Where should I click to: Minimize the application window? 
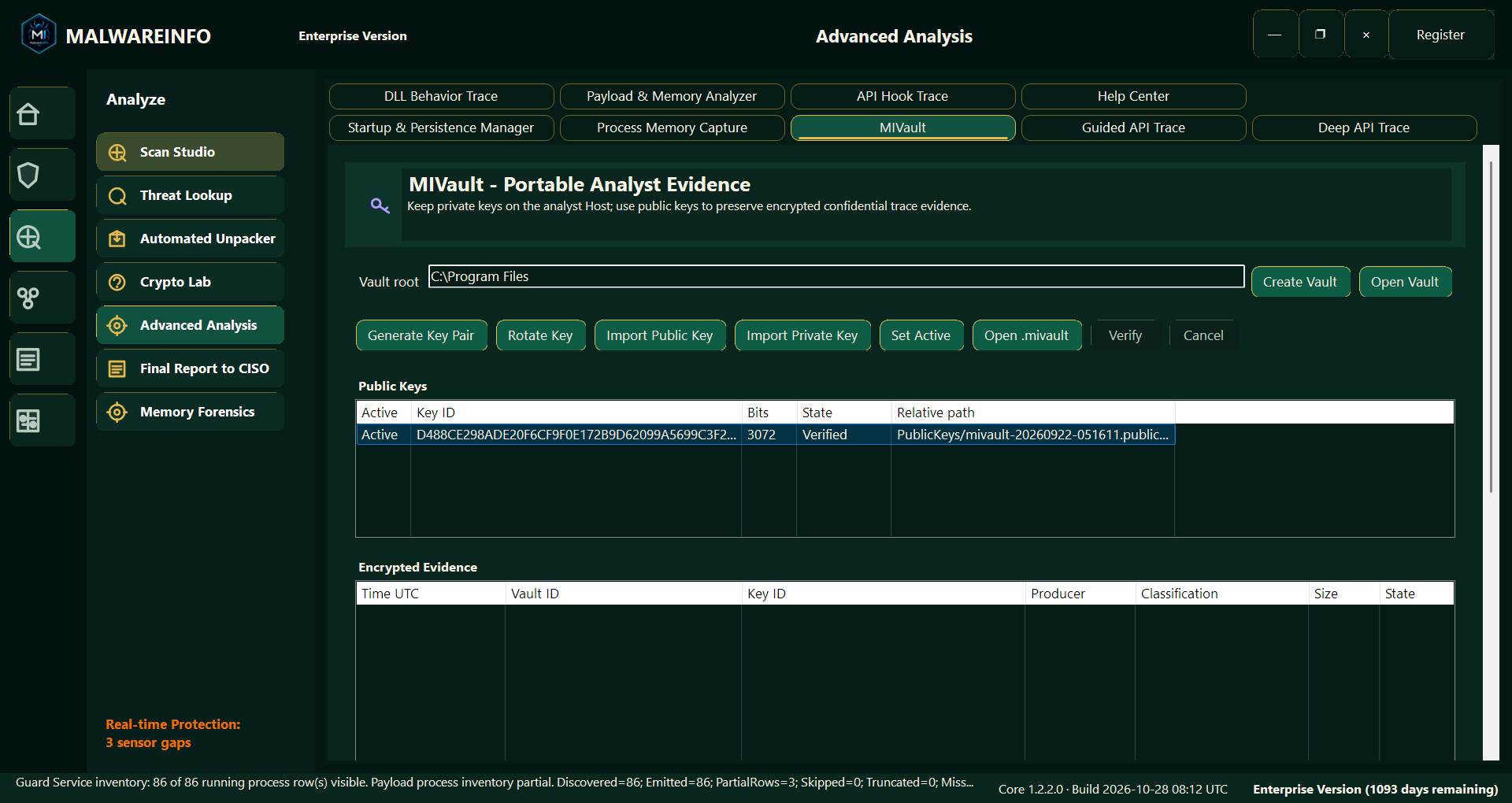coord(1275,35)
